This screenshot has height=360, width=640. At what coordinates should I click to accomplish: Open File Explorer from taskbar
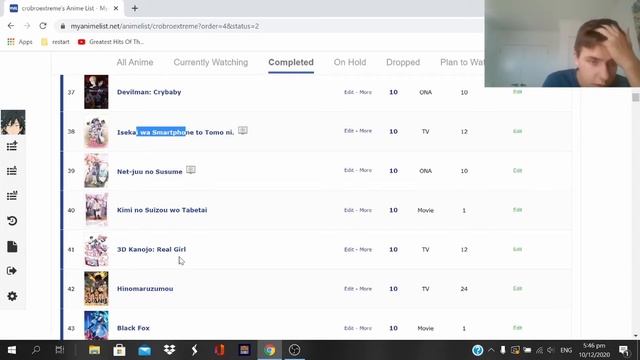(x=94, y=350)
